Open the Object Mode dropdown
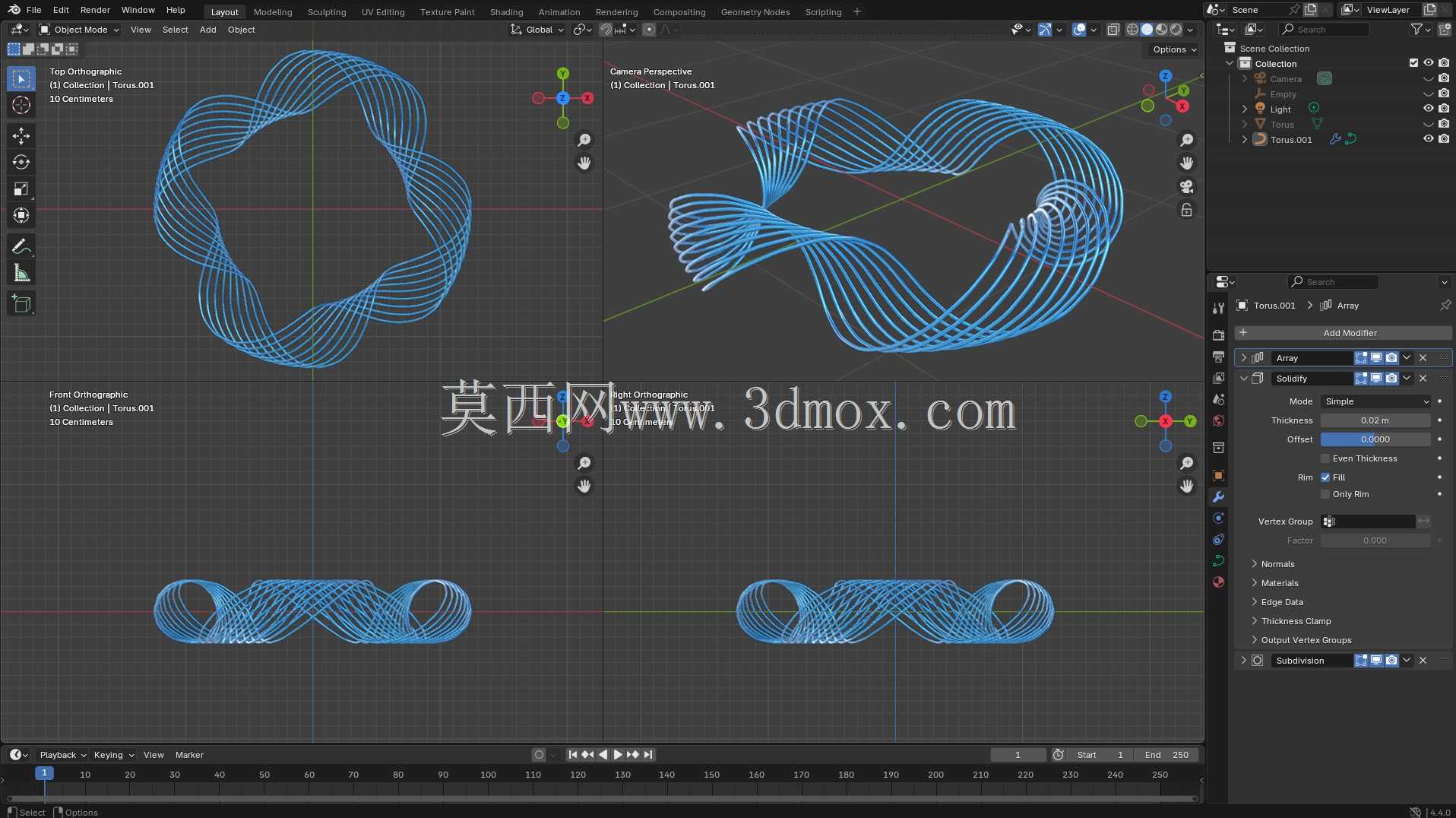The width and height of the screenshot is (1456, 818). [x=80, y=30]
